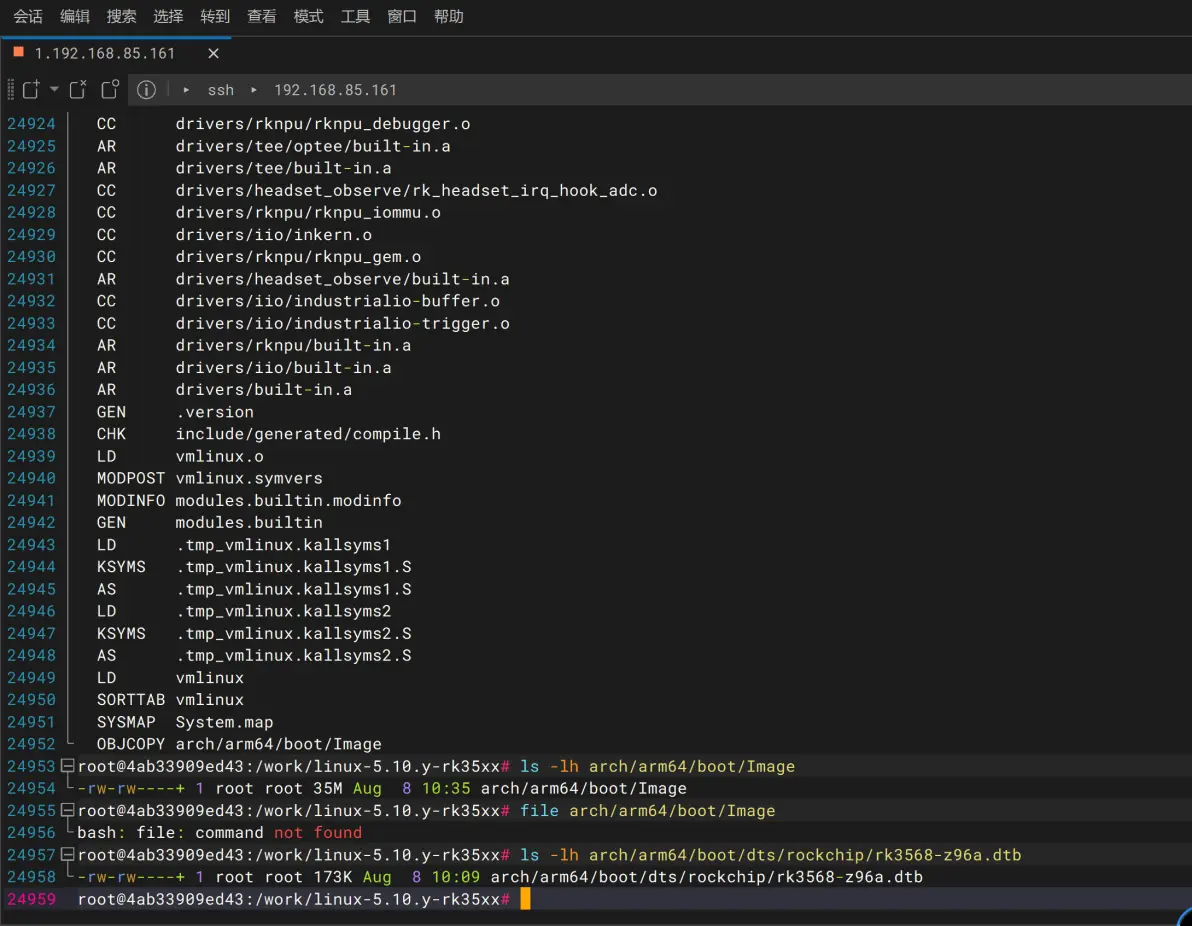Viewport: 1192px width, 926px height.
Task: Click the 35M file size value
Action: (328, 788)
